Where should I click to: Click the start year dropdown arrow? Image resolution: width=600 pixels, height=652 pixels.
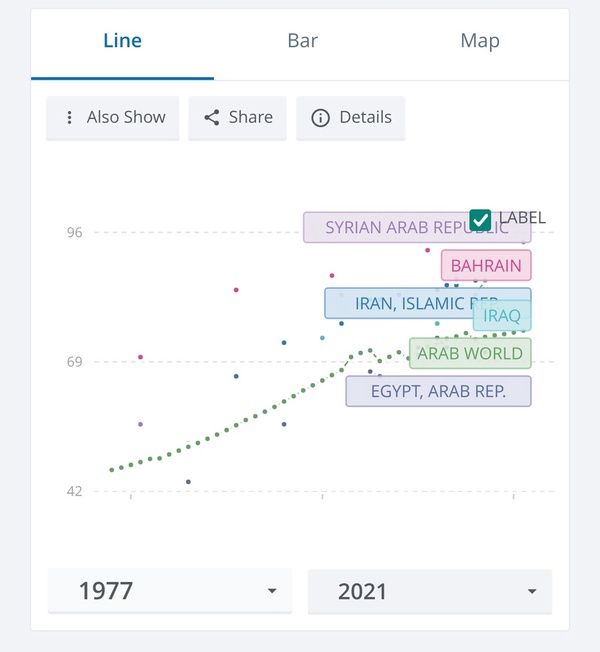(x=272, y=591)
